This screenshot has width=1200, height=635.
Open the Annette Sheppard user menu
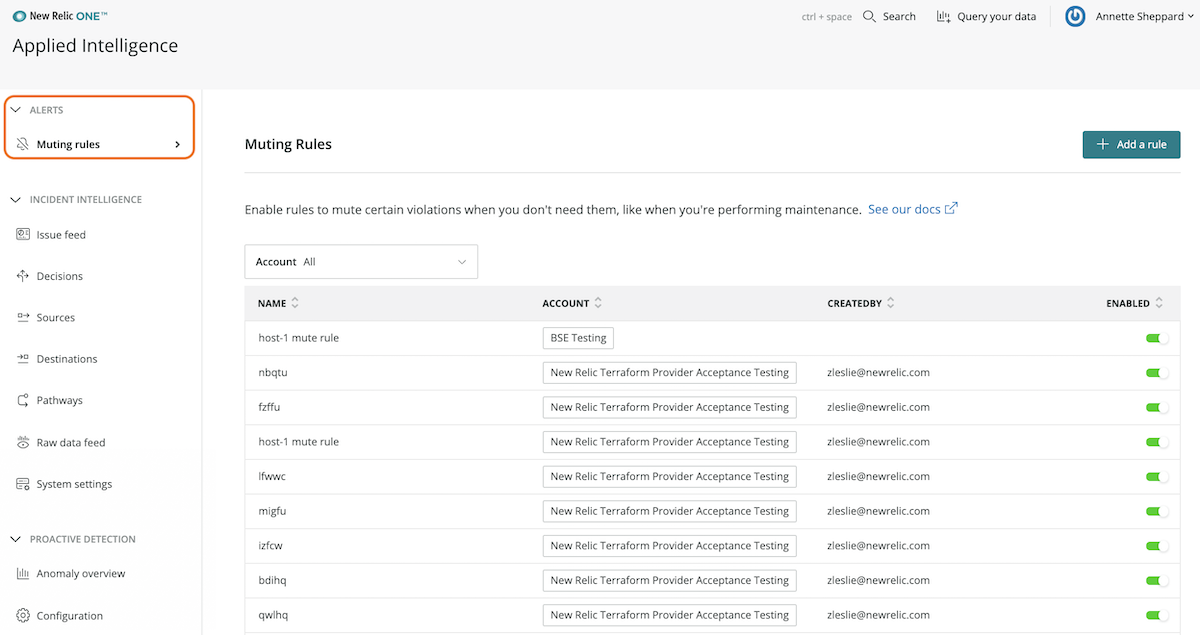pos(1144,16)
